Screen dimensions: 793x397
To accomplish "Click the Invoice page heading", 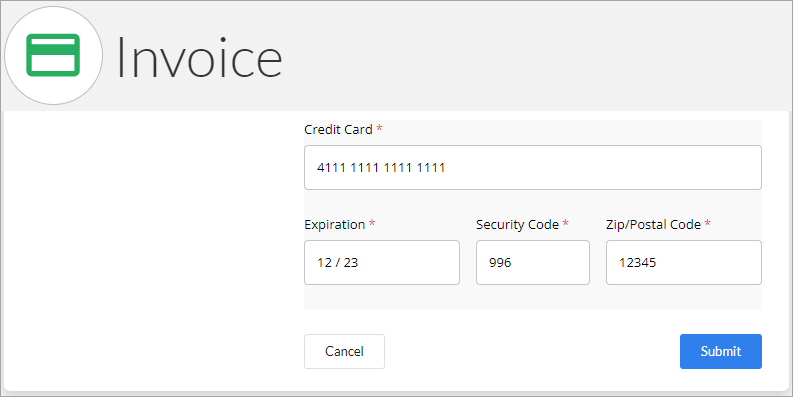I will pos(199,57).
